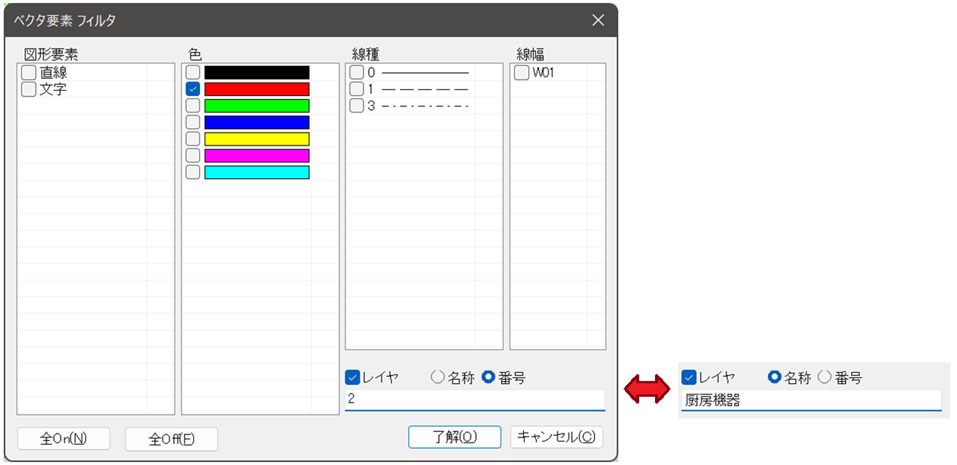957x465 pixels.
Task: Click the 全On(N) button
Action: (64, 438)
